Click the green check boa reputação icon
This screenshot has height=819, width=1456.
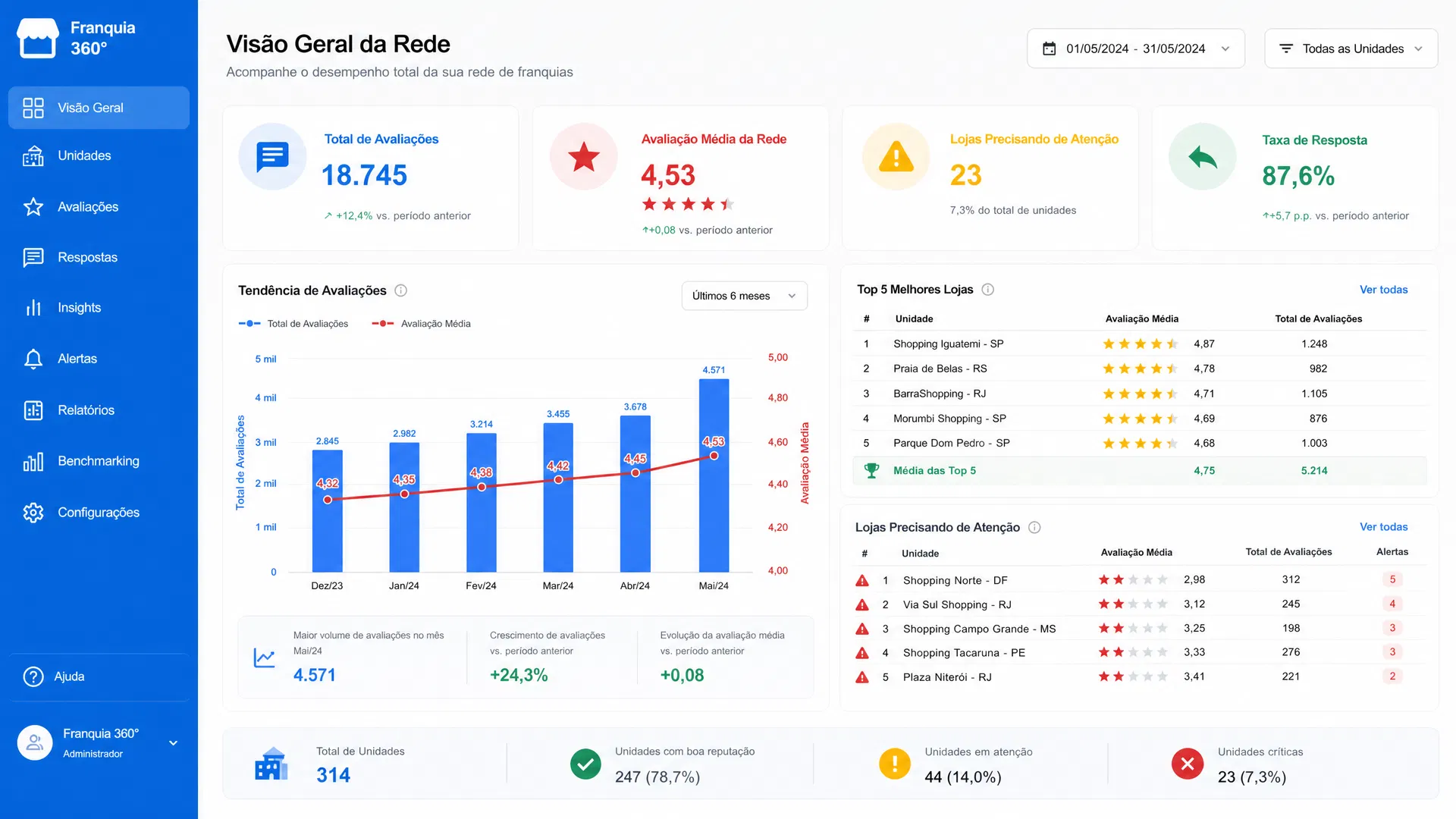tap(585, 764)
